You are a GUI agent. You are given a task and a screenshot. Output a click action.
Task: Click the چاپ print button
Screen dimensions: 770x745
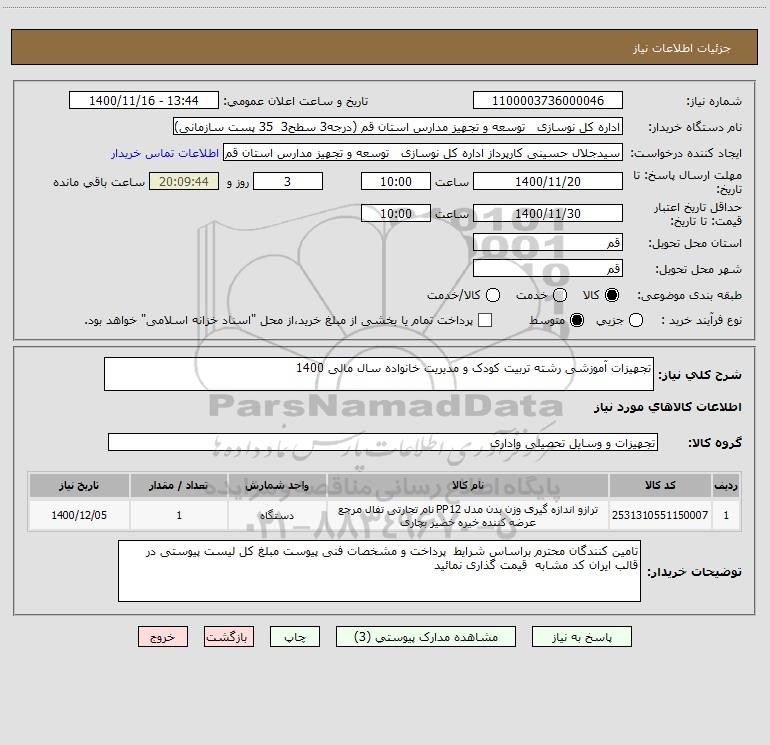tap(295, 637)
